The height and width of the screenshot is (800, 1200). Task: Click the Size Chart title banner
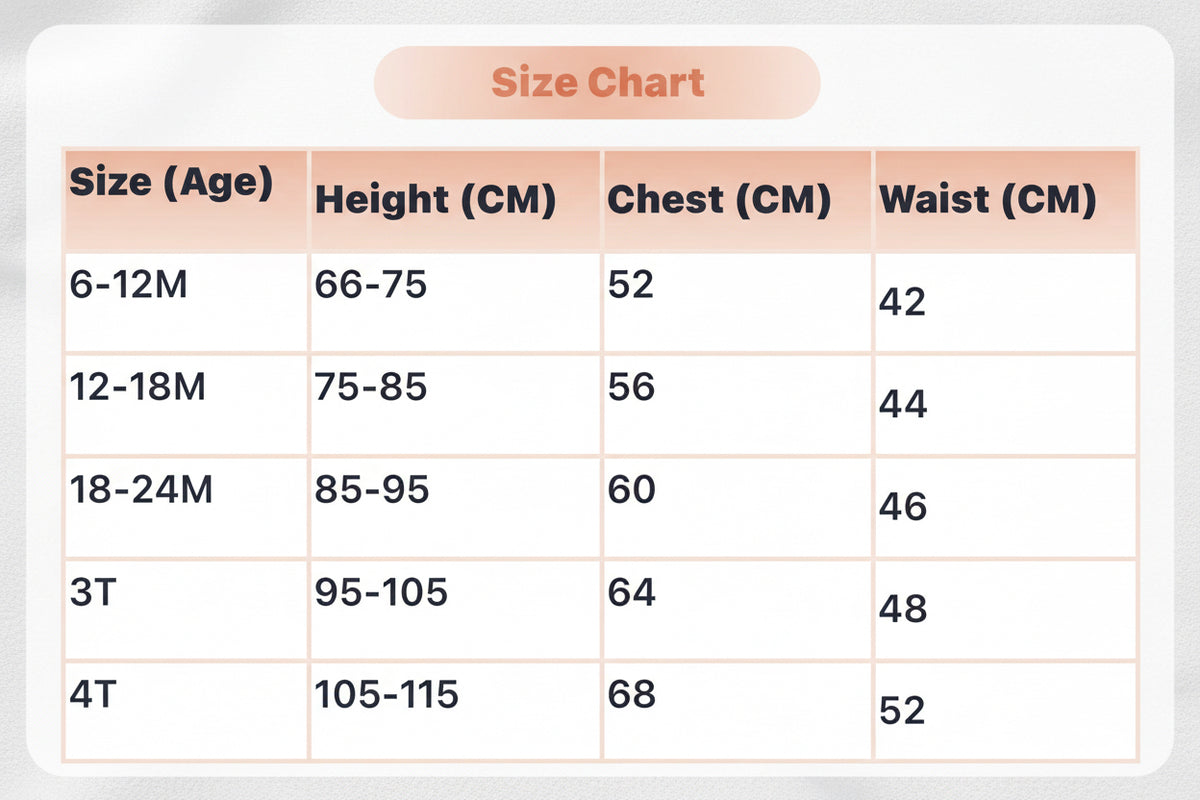[597, 82]
